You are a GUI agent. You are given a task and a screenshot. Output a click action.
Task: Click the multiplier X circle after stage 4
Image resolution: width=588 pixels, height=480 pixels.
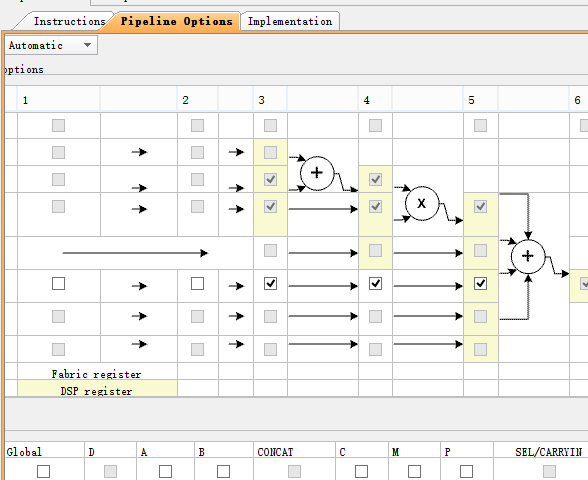coord(422,203)
